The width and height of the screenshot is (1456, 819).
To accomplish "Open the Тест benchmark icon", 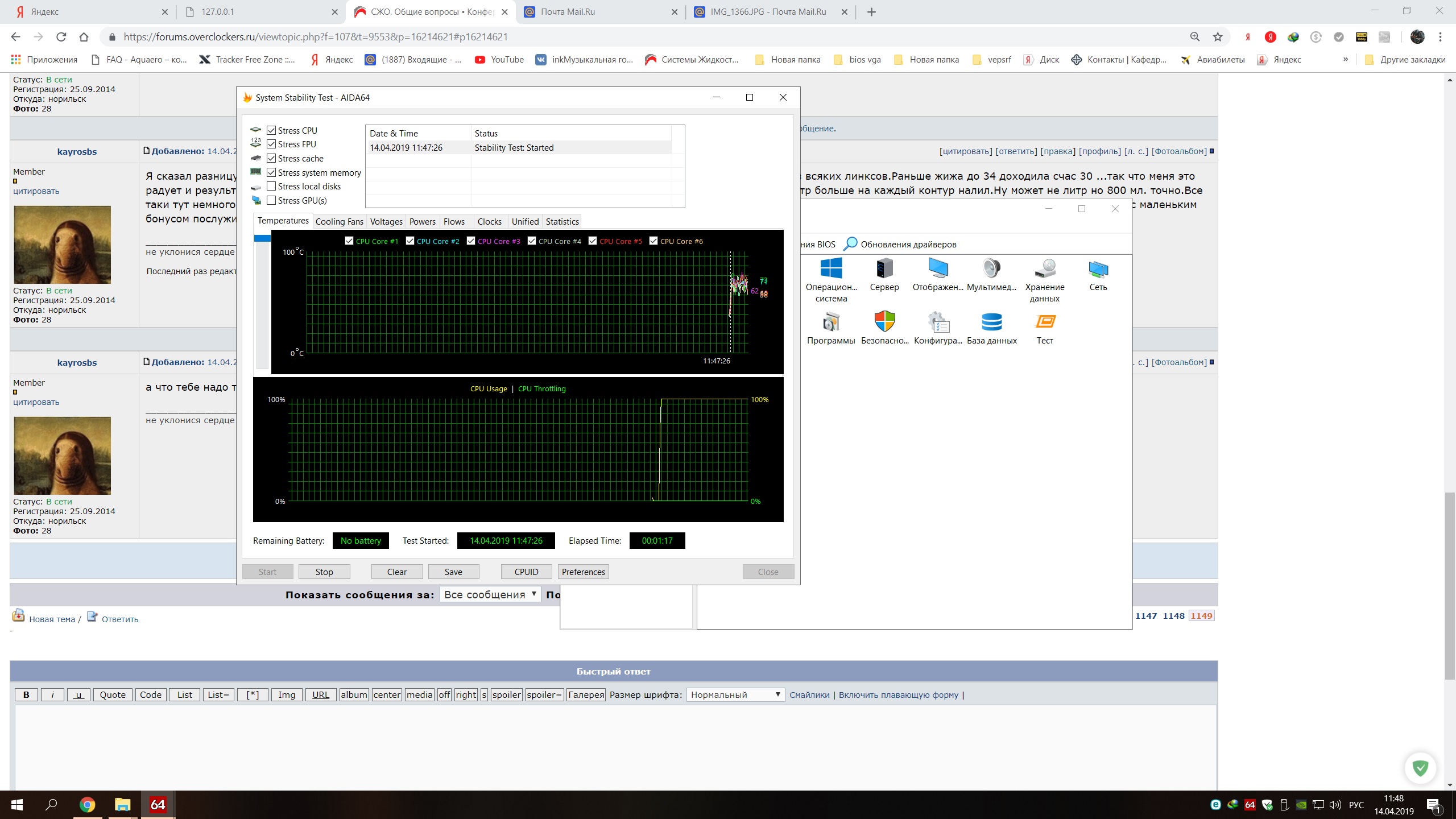I will click(x=1045, y=322).
